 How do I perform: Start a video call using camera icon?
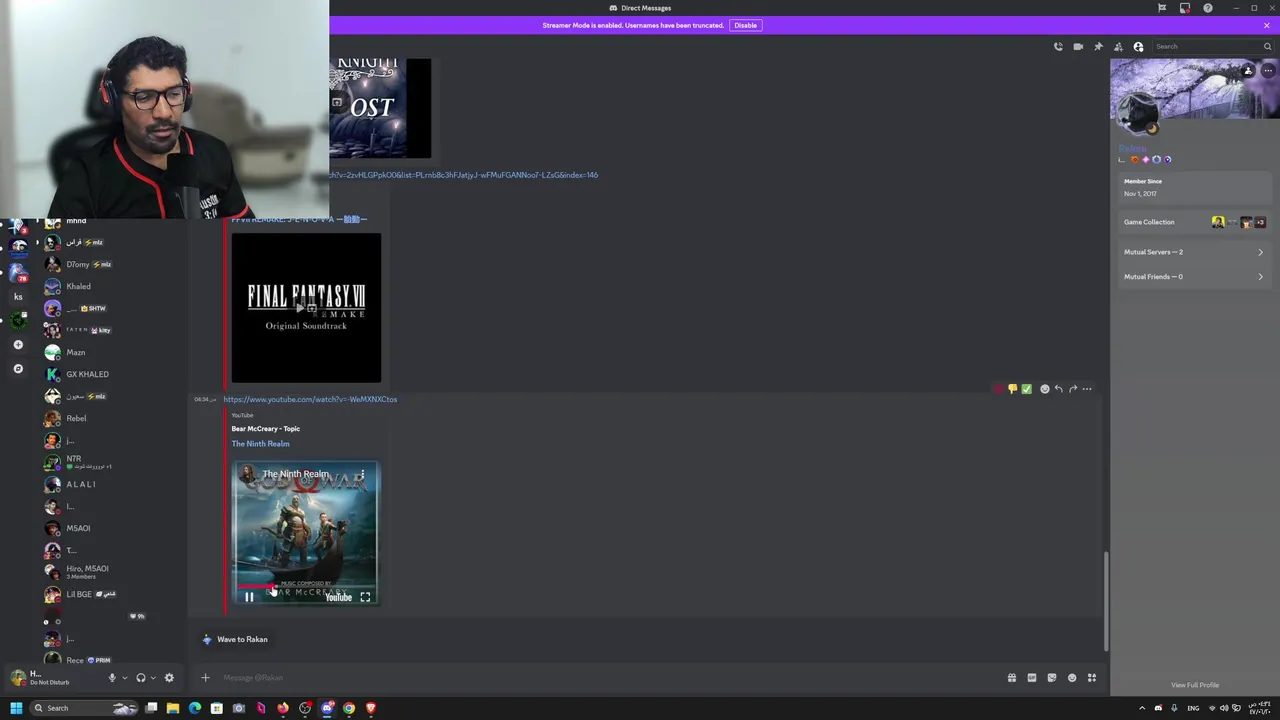pyautogui.click(x=1078, y=46)
